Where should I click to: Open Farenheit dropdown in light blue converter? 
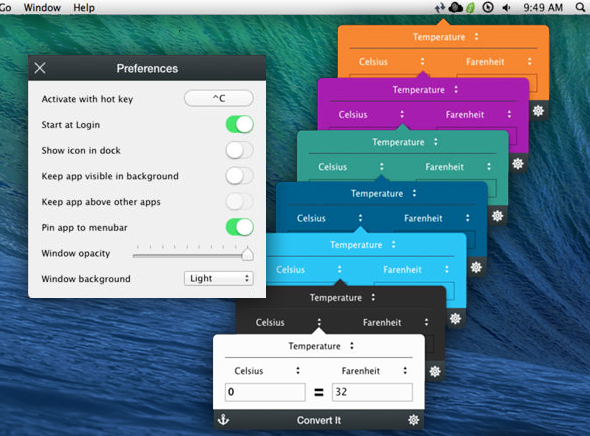pyautogui.click(x=416, y=269)
